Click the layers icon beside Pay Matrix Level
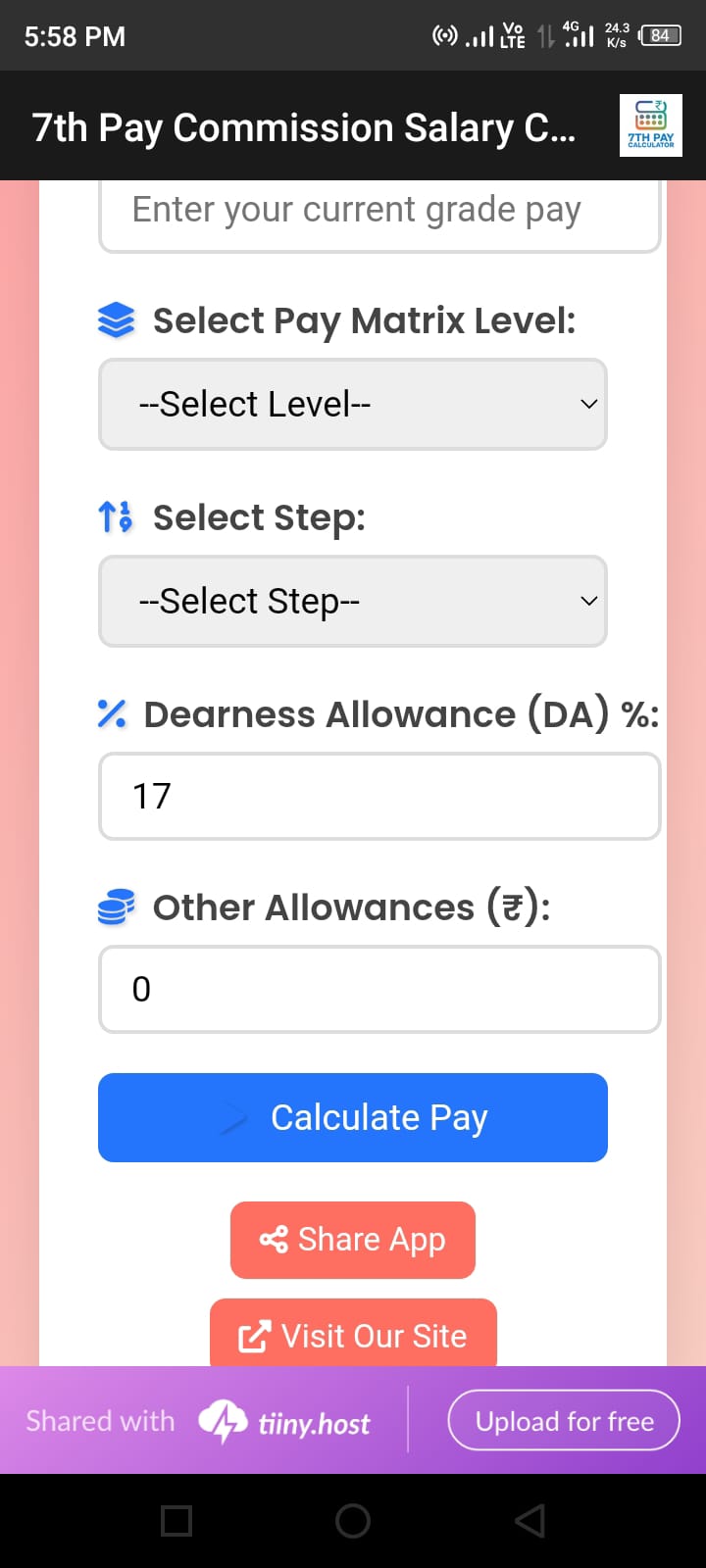This screenshot has width=706, height=1568. tap(116, 318)
